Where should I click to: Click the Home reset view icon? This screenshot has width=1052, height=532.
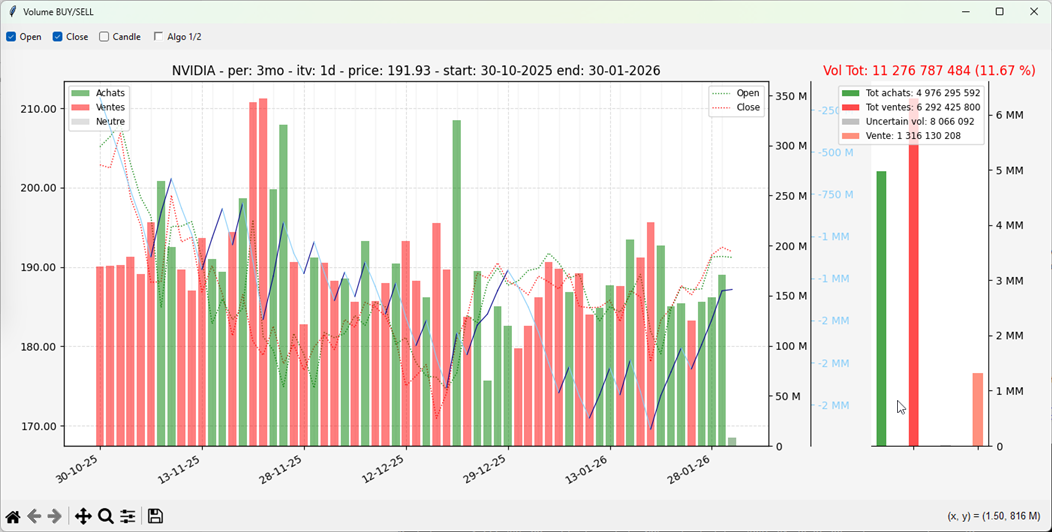coord(13,516)
